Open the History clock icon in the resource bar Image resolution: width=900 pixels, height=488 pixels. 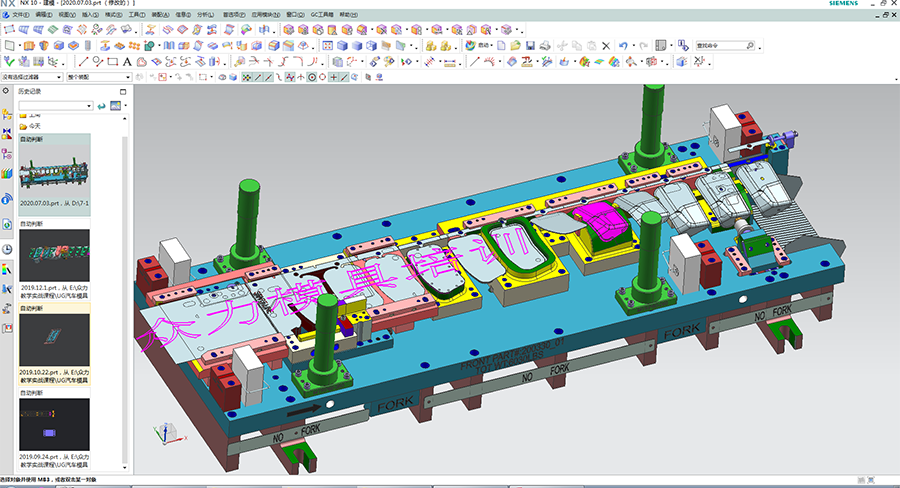7,249
